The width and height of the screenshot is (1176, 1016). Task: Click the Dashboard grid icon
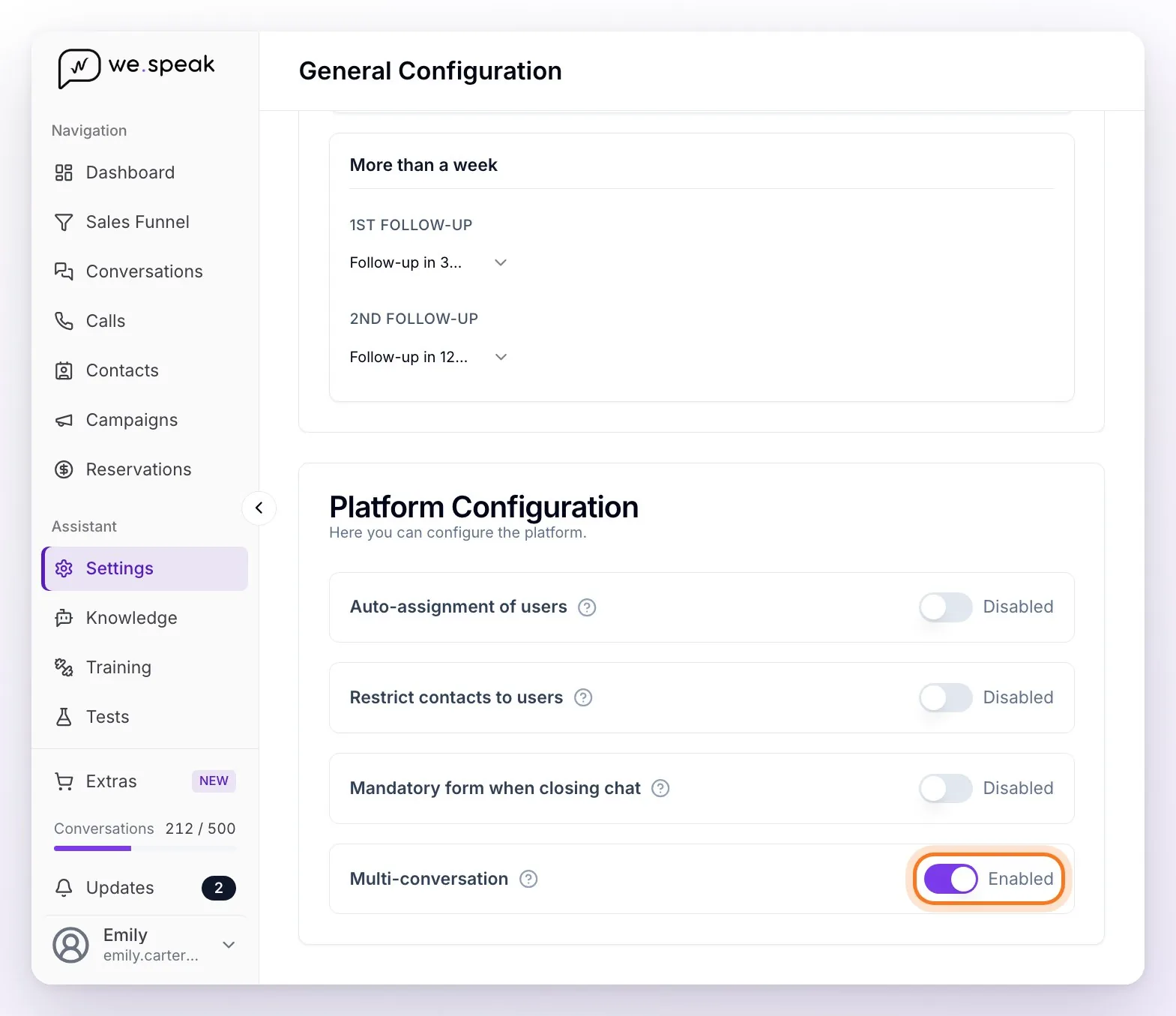click(x=64, y=172)
